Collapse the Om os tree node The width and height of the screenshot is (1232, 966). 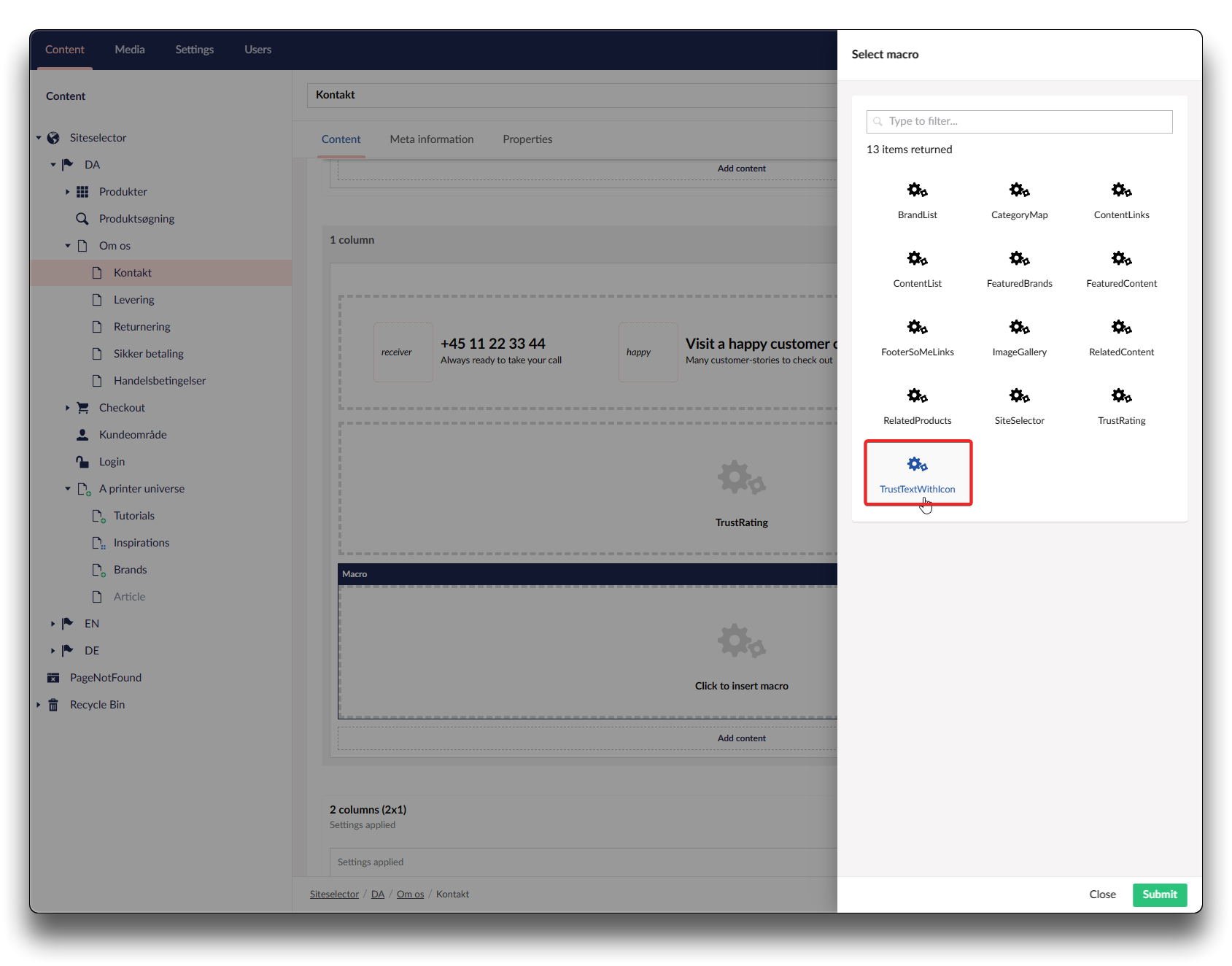click(68, 246)
